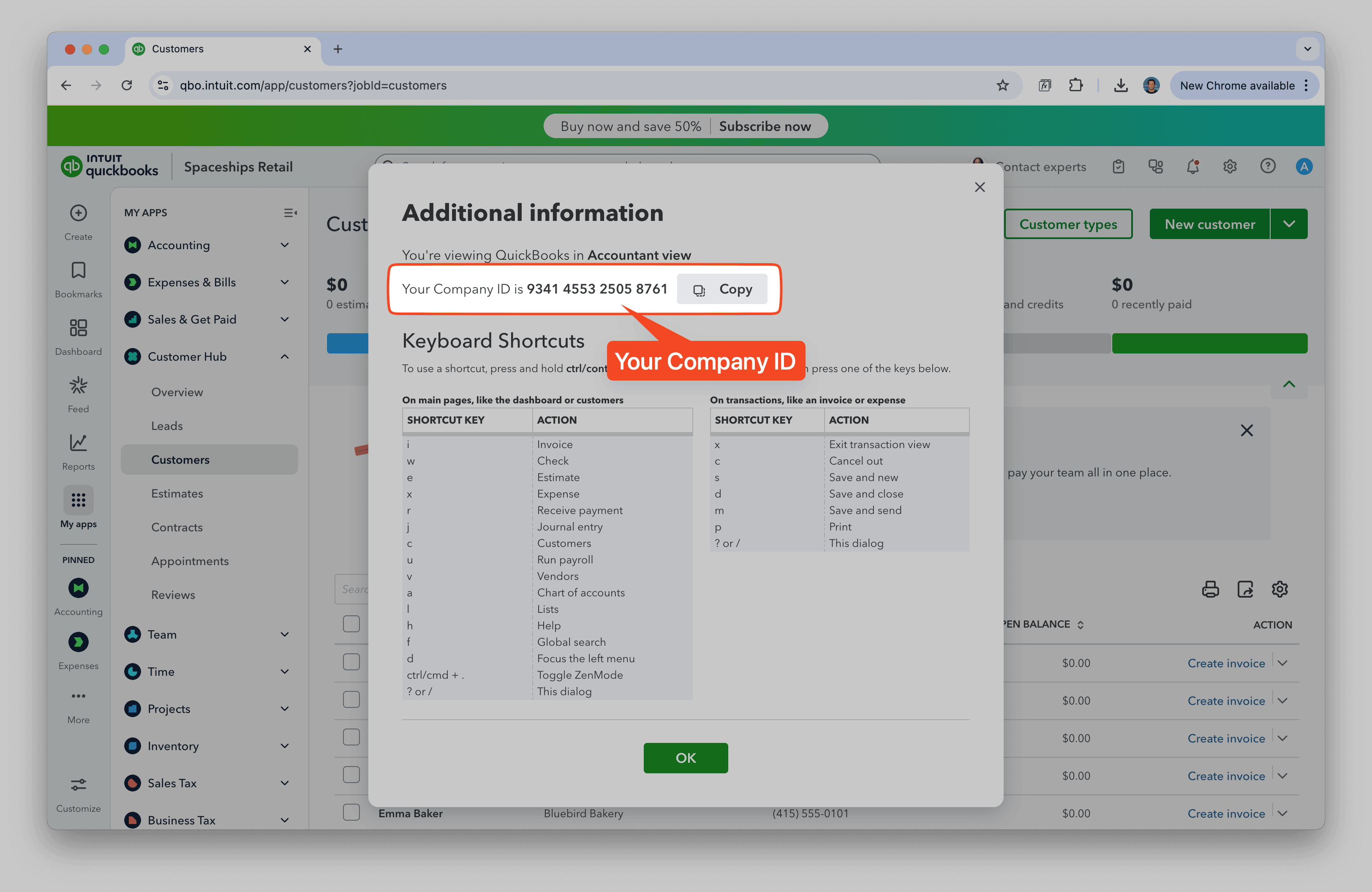Open the Feed icon
The width and height of the screenshot is (1372, 892).
(x=79, y=386)
